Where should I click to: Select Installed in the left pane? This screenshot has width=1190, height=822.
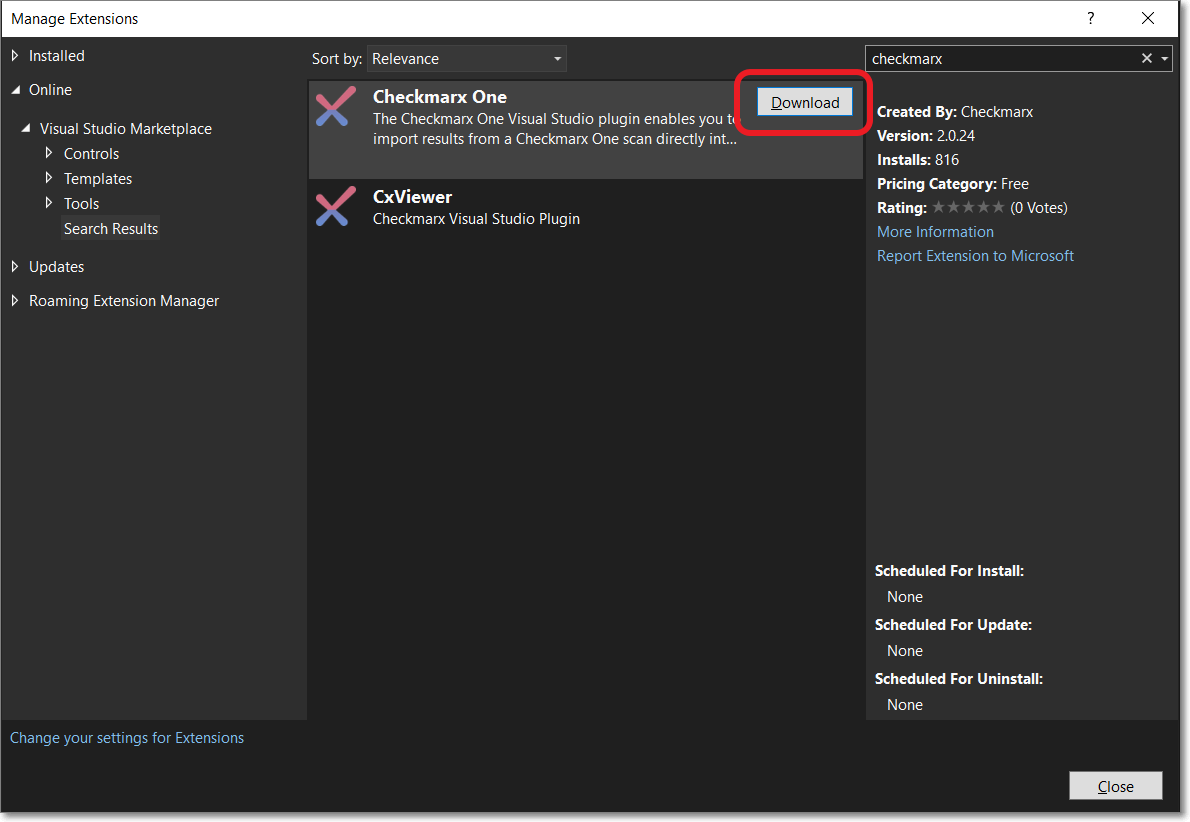[57, 55]
